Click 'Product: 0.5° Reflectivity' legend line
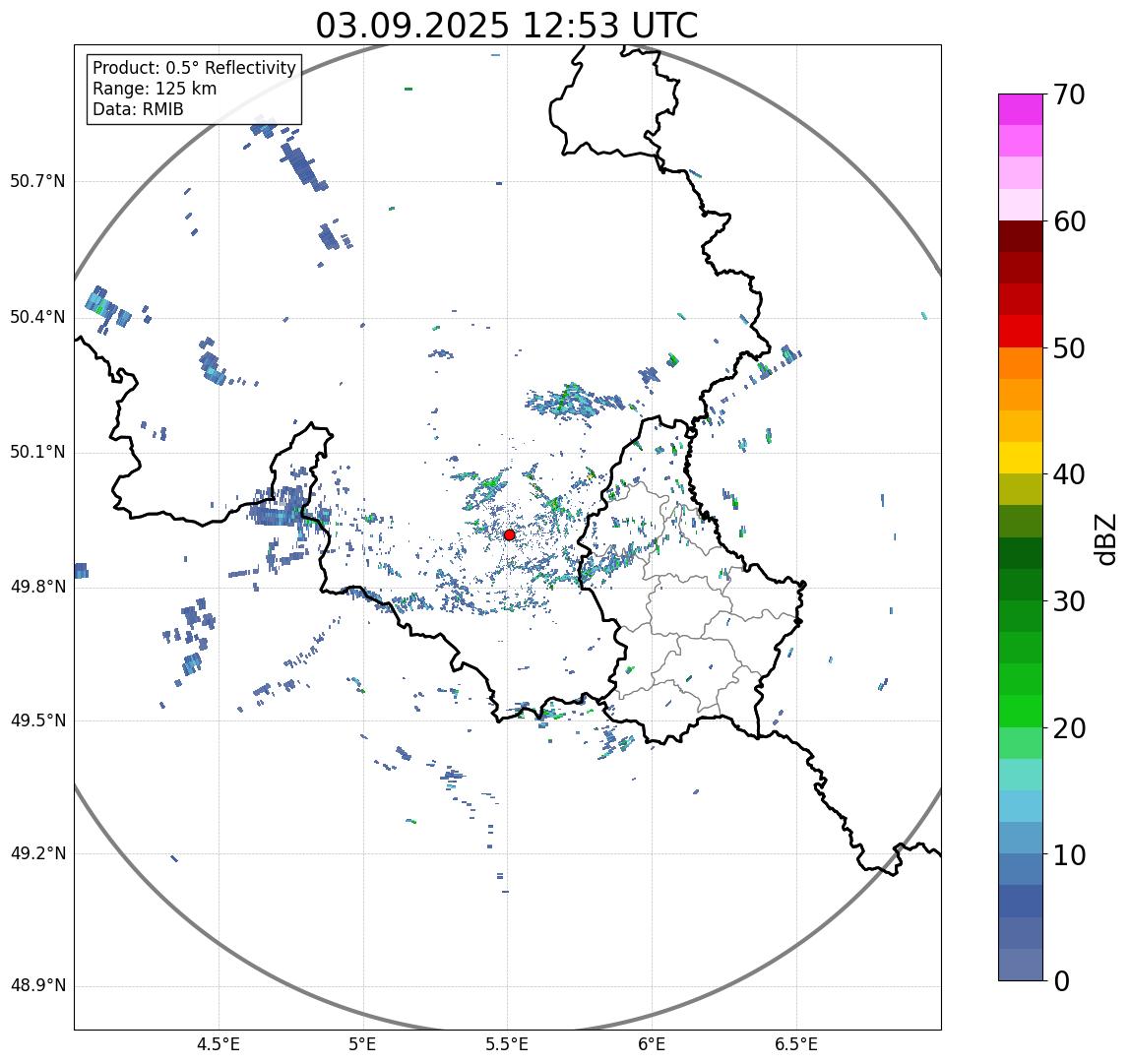The width and height of the screenshot is (1130, 1064). coord(195,68)
